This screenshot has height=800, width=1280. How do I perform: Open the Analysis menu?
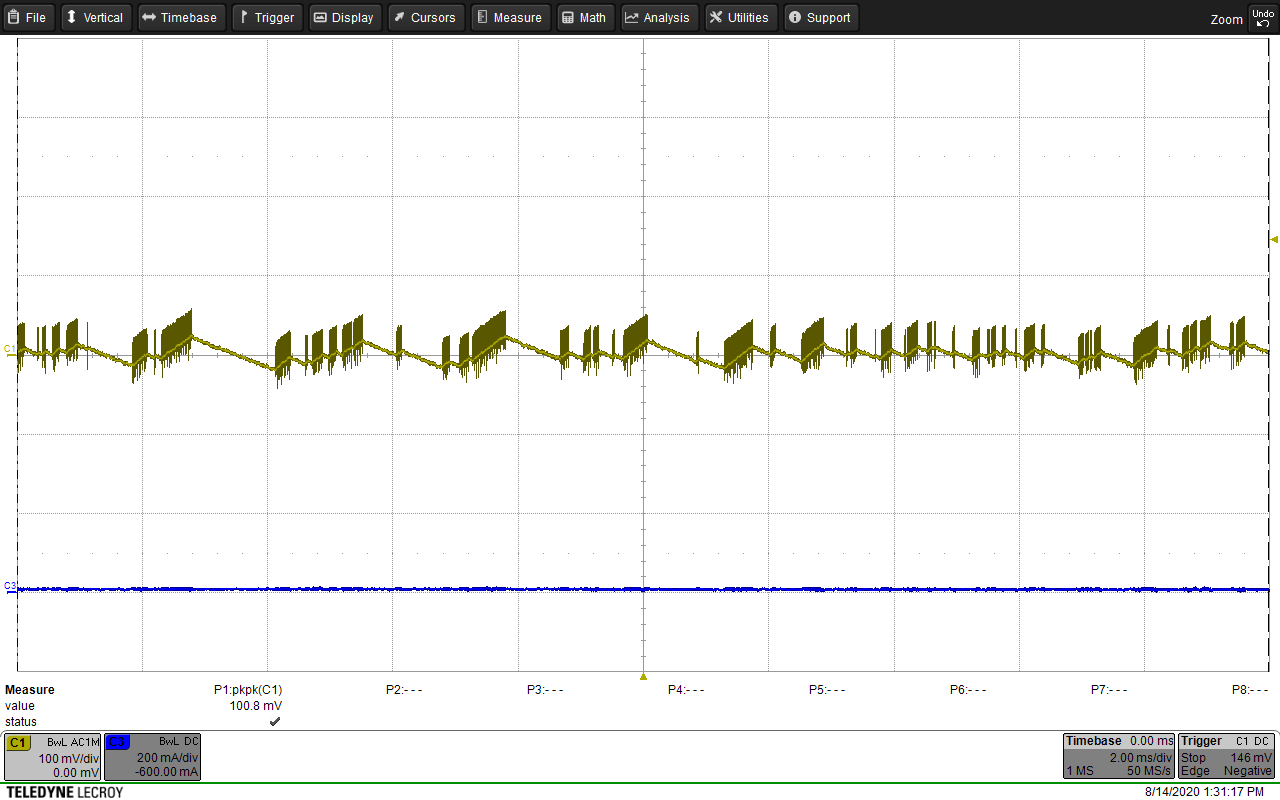[x=659, y=17]
